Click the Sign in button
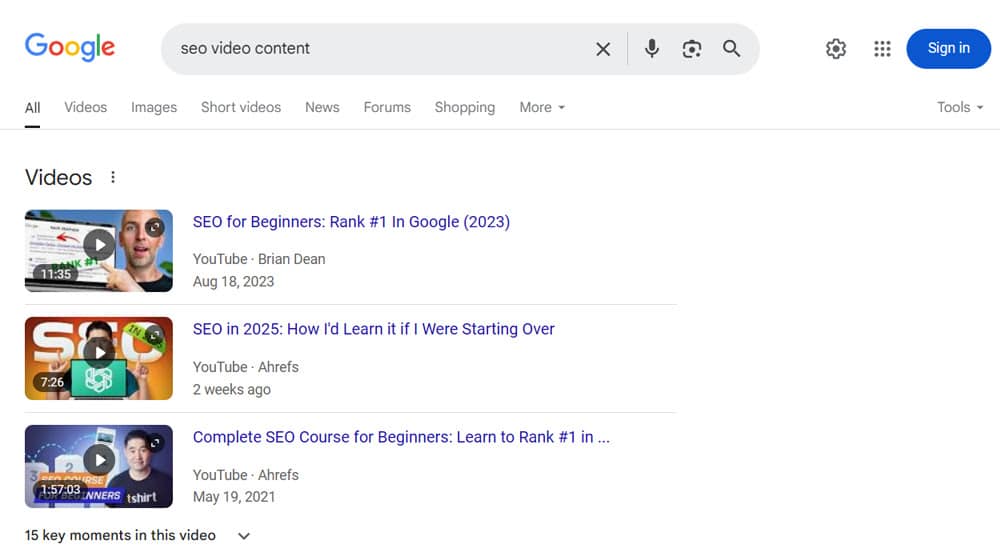1000x560 pixels. pos(948,48)
